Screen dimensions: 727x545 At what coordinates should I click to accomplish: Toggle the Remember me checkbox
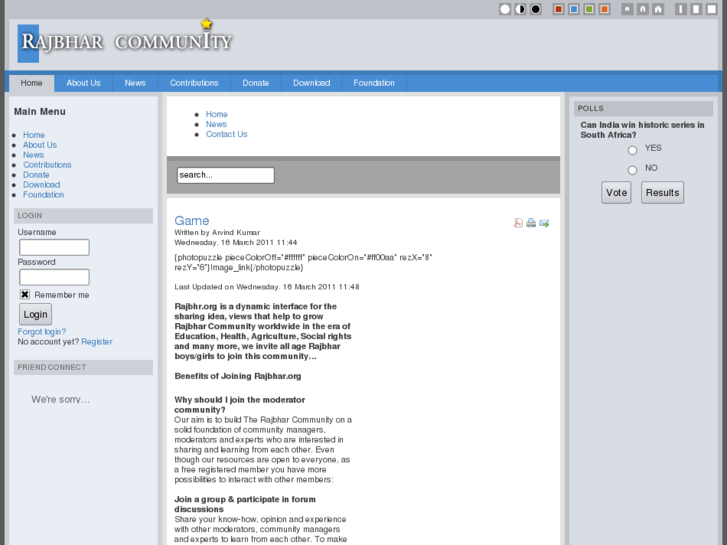tap(25, 295)
